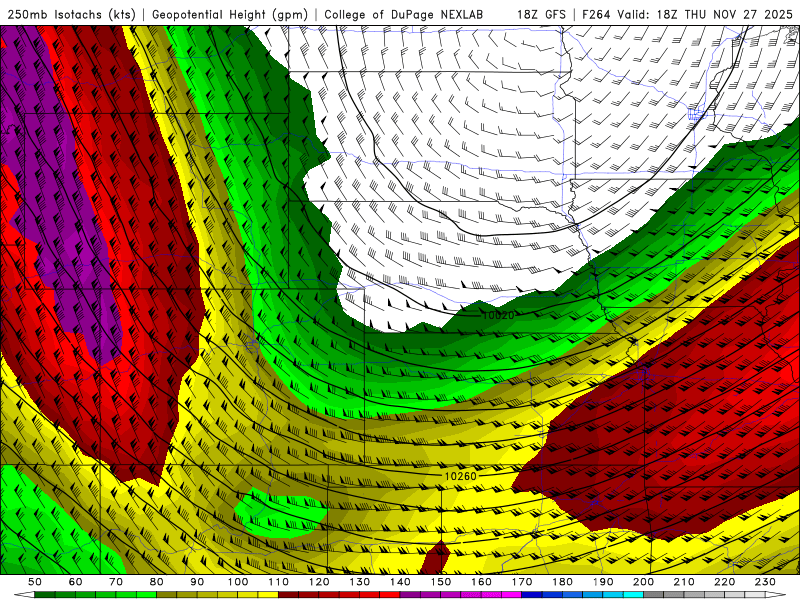Click the 10020 height contour label
Viewport: 800px width, 600px height.
pos(498,315)
